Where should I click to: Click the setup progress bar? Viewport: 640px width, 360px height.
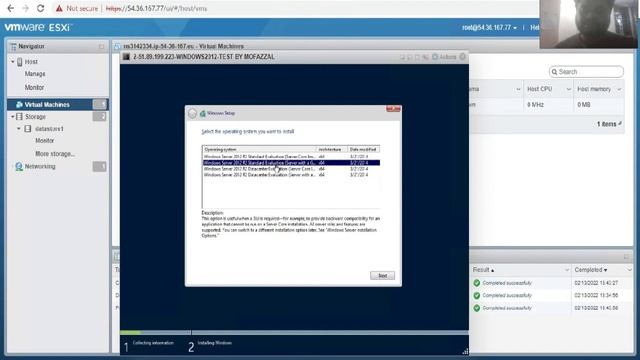tap(294, 333)
